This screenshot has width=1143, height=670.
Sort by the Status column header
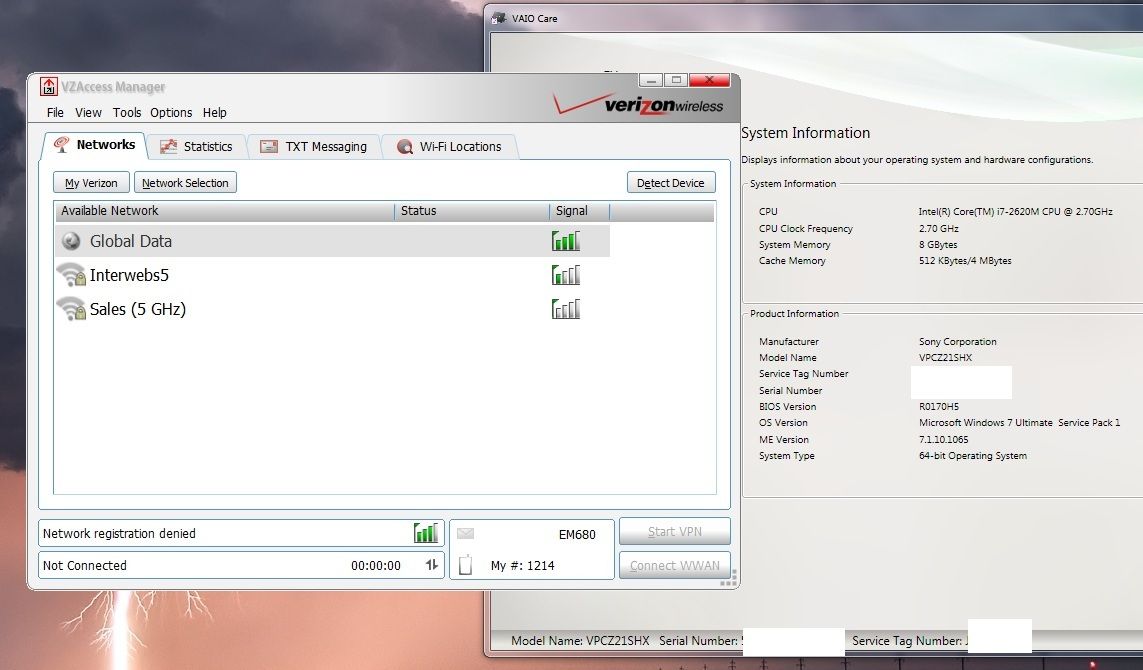(472, 211)
